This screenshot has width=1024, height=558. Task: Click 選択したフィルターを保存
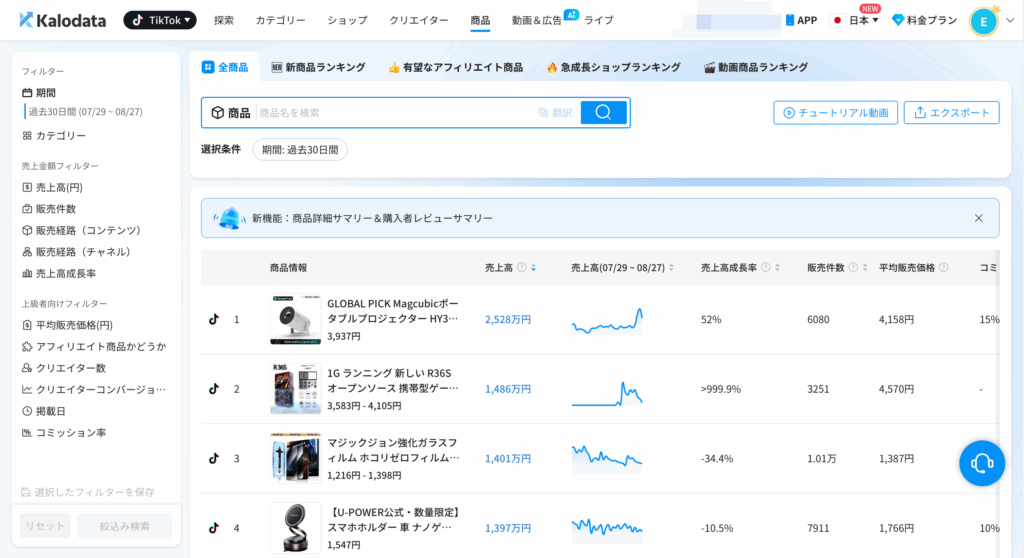click(88, 492)
